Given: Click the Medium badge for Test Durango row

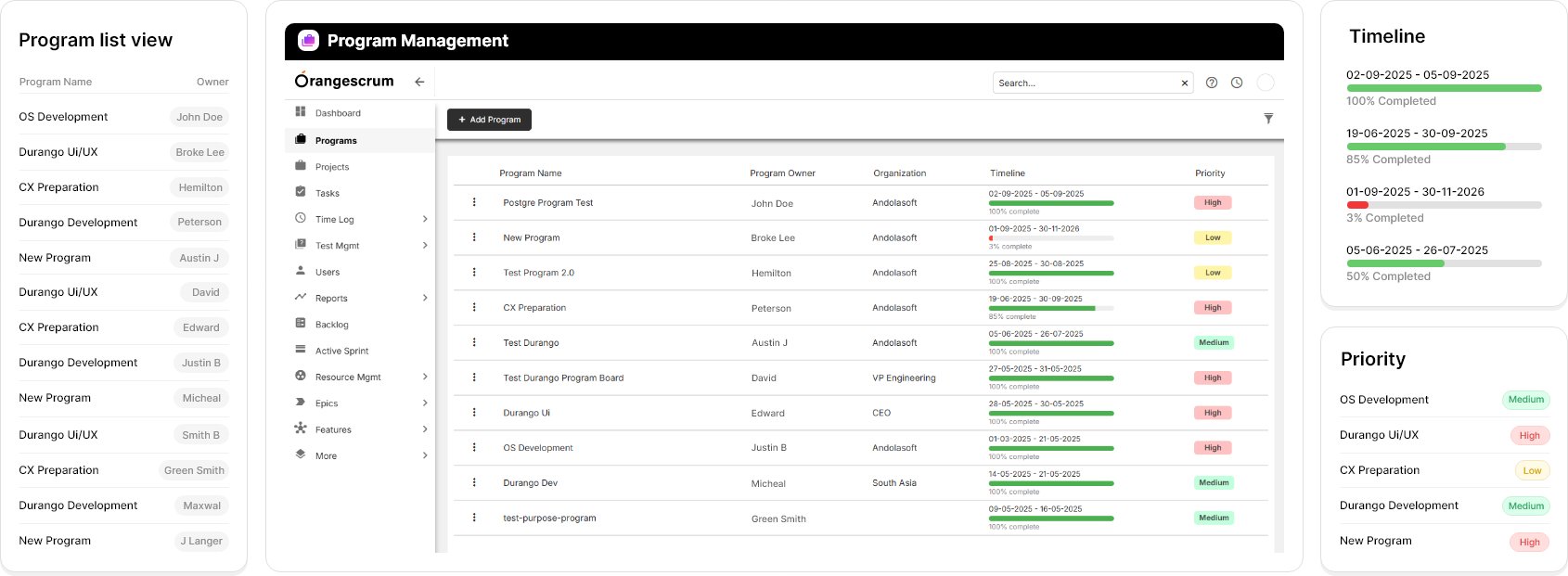Looking at the screenshot, I should [1214, 343].
